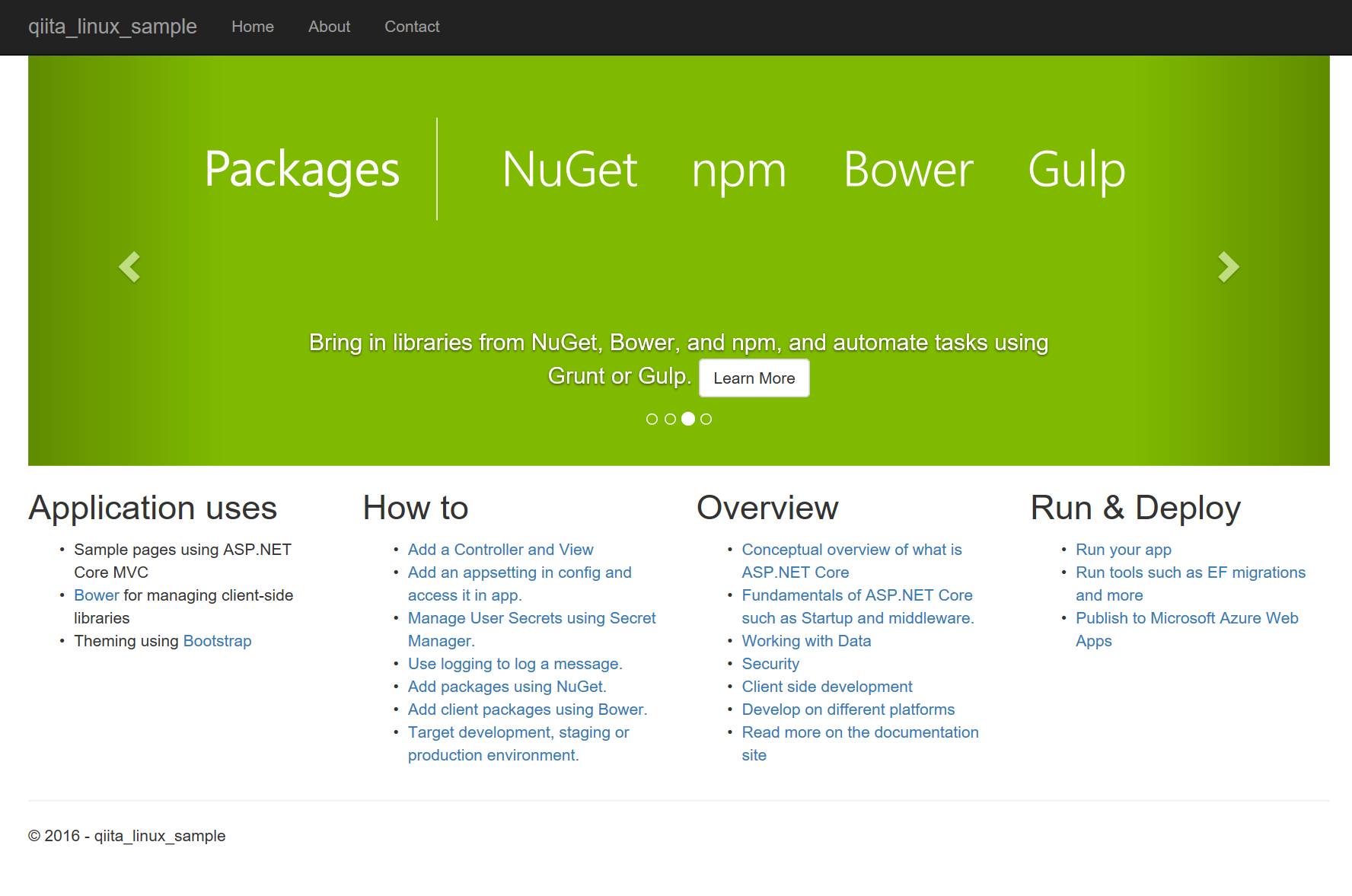Open Publish to Microsoft Azure Web Apps
1352x896 pixels.
click(1187, 618)
